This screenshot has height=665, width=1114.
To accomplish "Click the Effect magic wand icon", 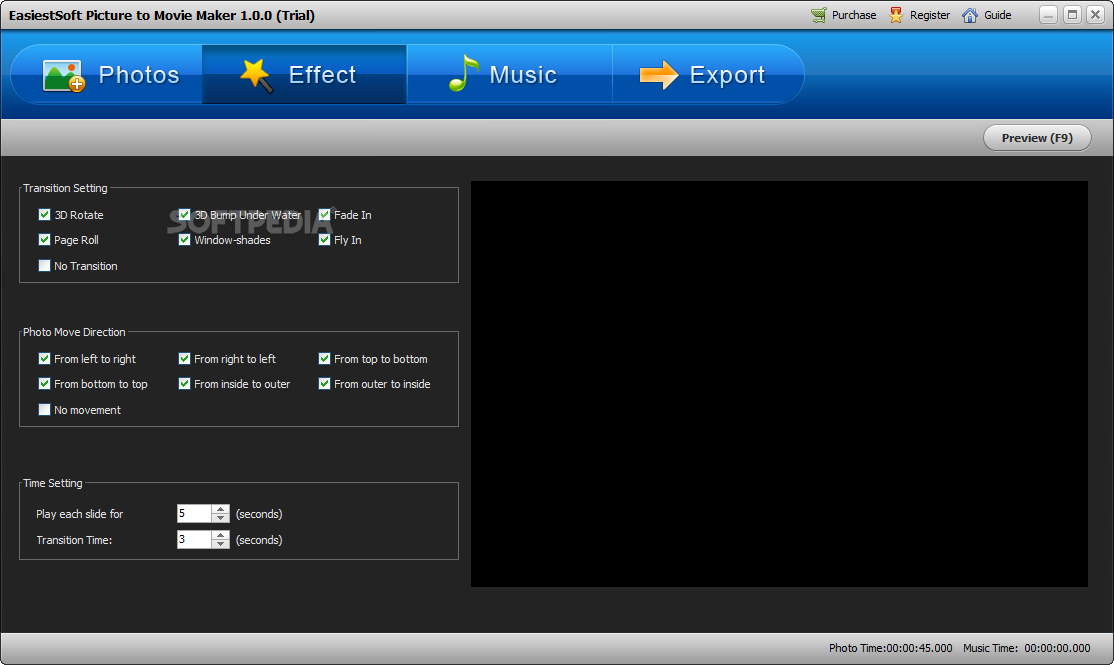I will 256,75.
